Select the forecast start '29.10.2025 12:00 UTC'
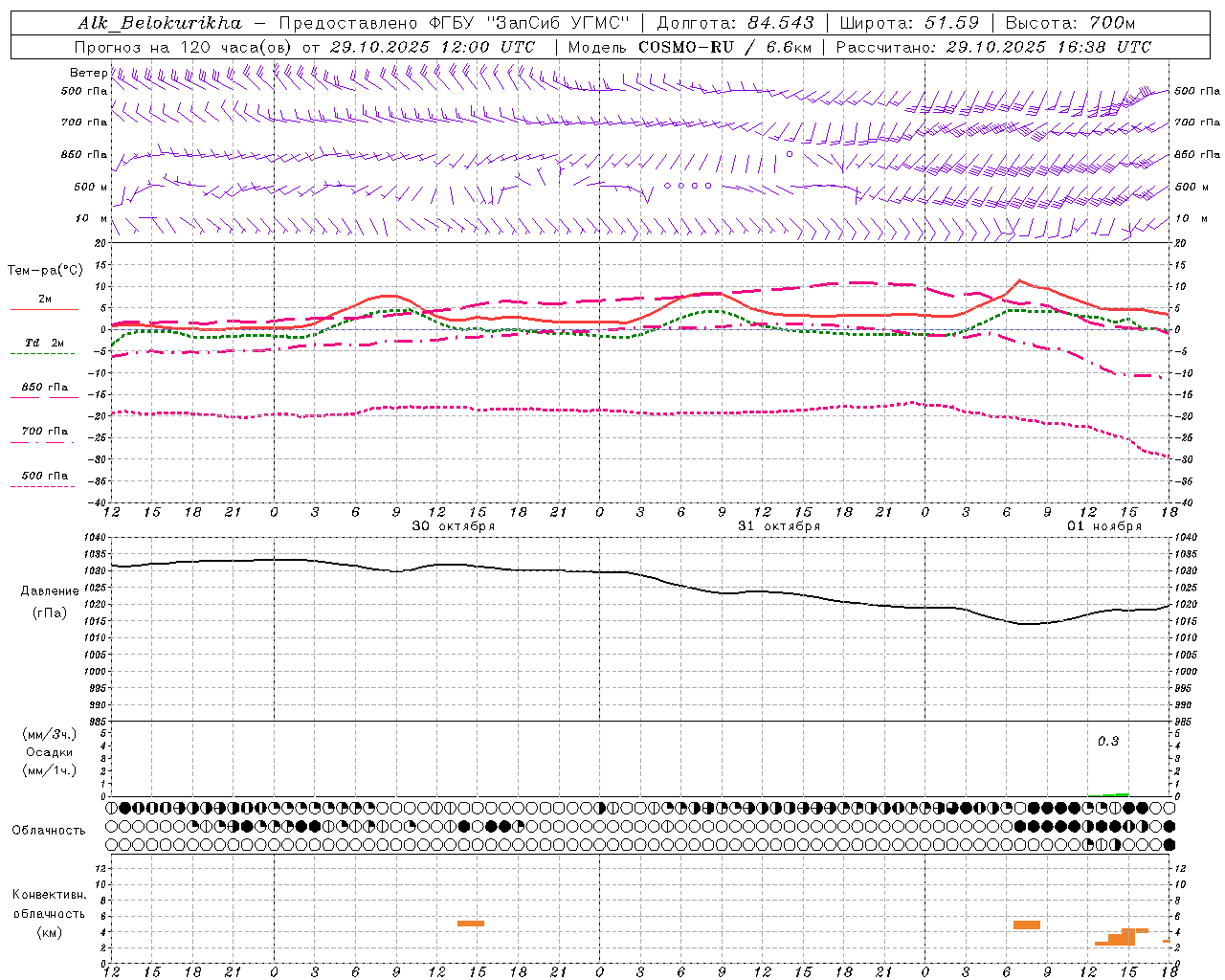This screenshot has height=980, width=1225. click(433, 47)
